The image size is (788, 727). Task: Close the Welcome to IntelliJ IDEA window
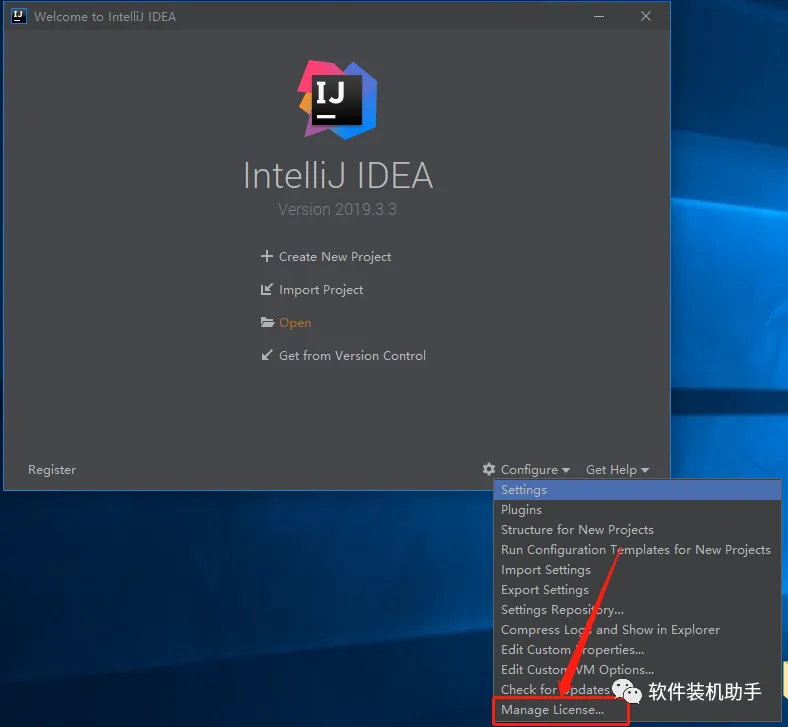646,16
